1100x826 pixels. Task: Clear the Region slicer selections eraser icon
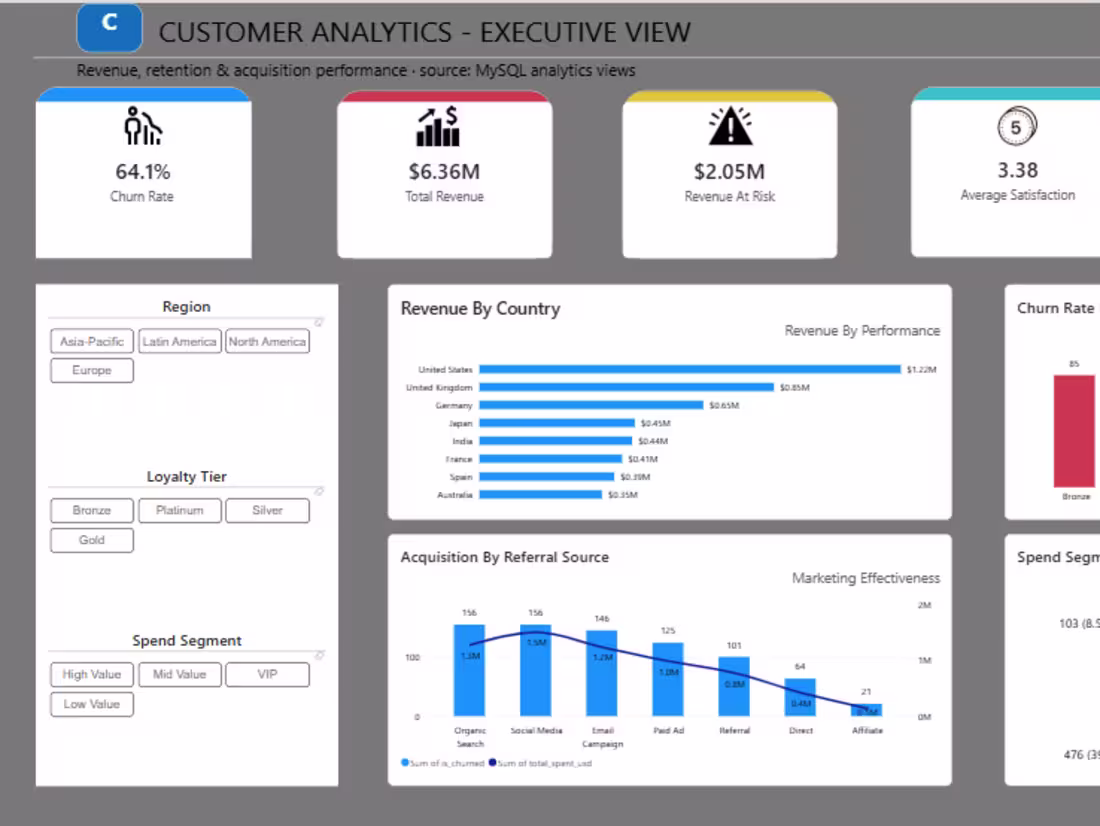coord(318,322)
